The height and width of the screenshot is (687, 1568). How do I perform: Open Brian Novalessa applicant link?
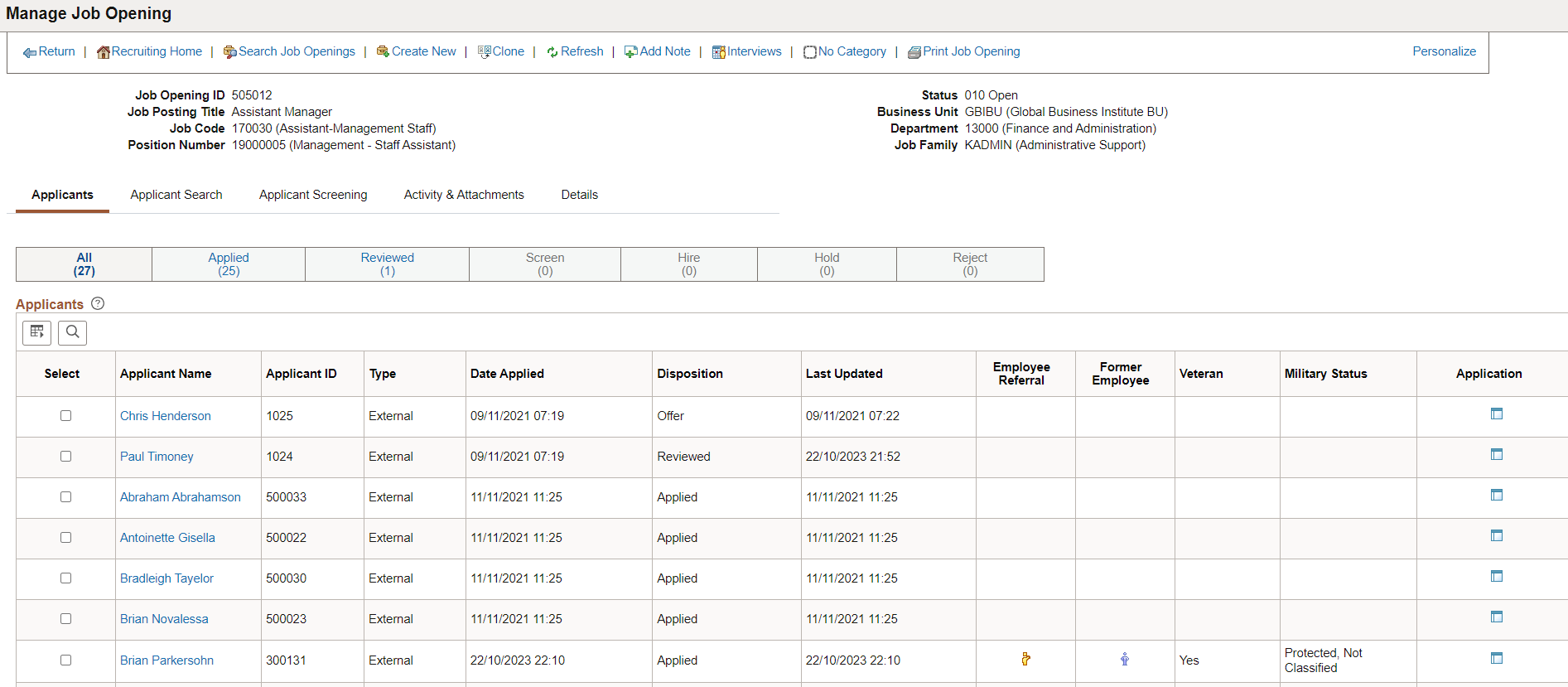pos(164,619)
